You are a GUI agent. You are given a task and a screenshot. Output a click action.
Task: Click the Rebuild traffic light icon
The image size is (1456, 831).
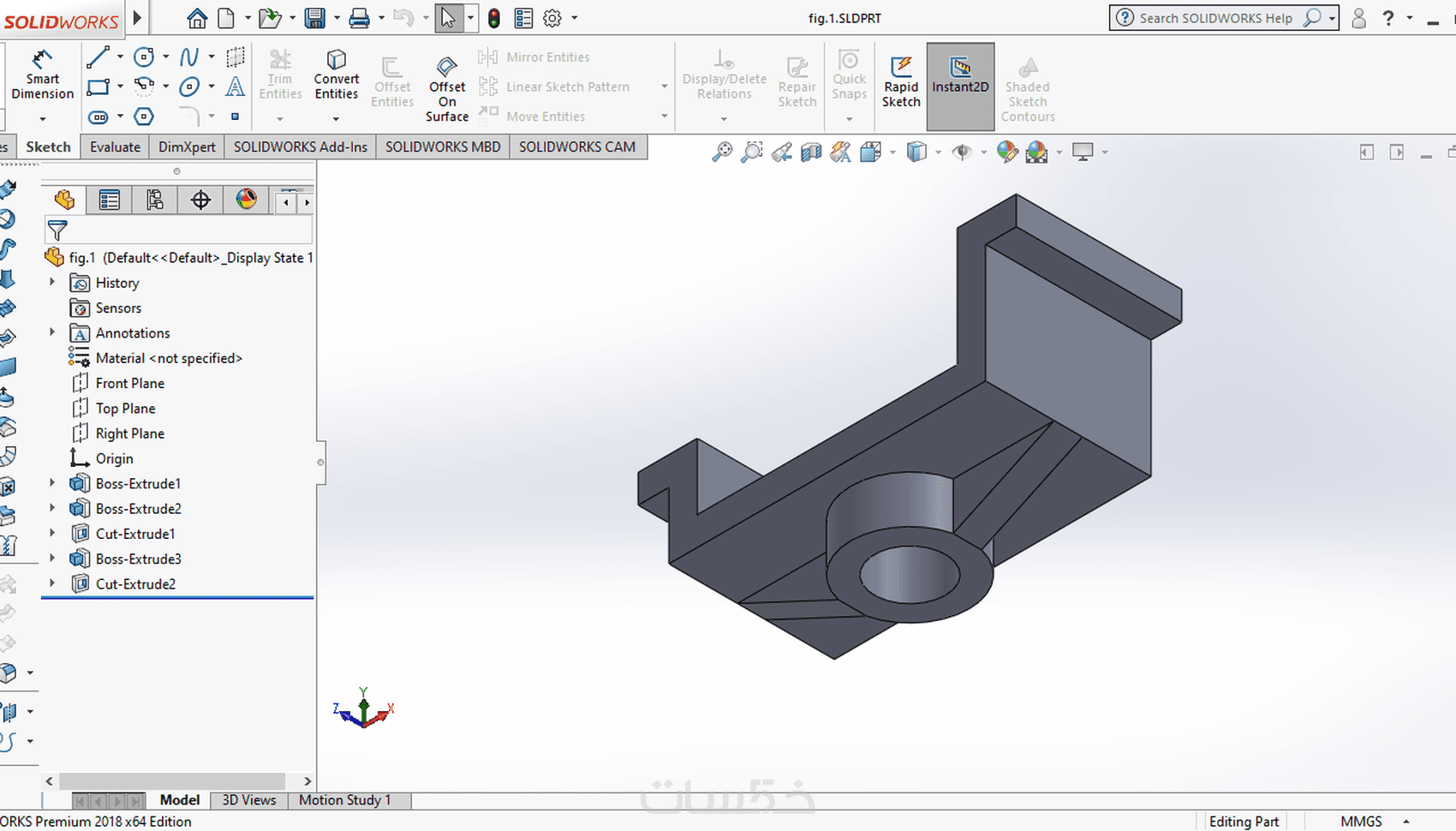pyautogui.click(x=494, y=18)
